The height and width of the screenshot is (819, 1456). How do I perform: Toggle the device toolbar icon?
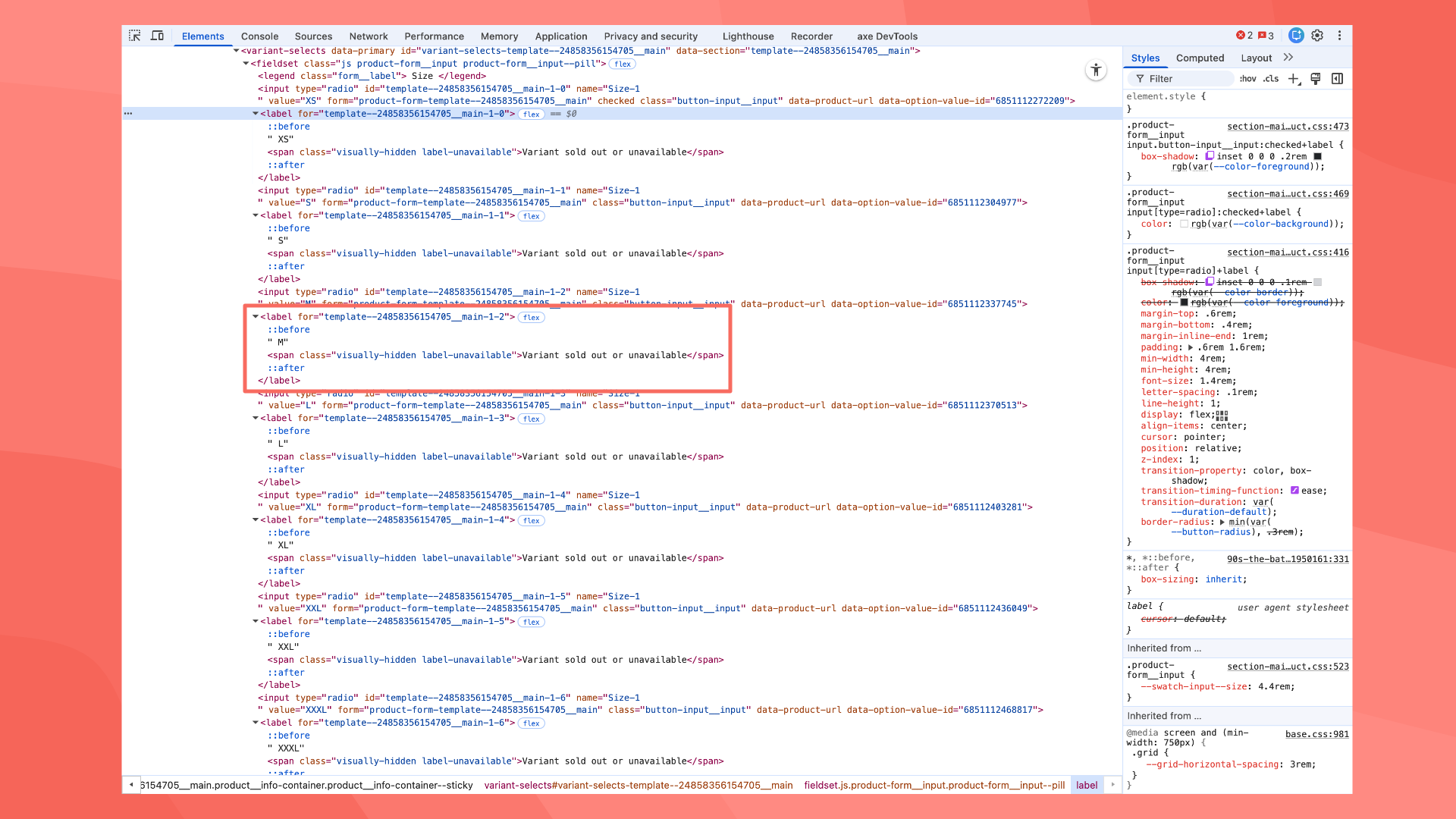pos(157,36)
